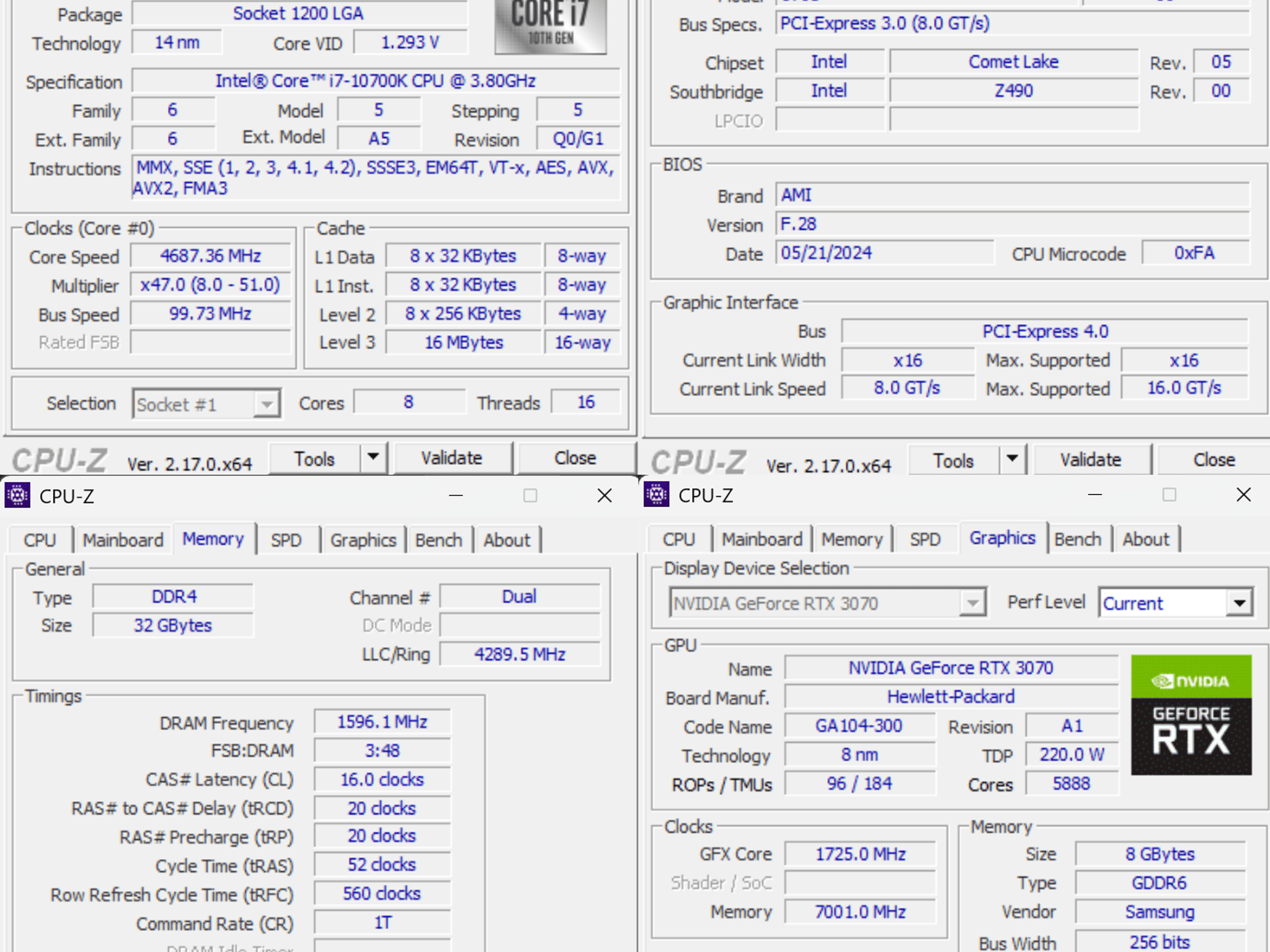Minimize the Memory CPU-Z window
Image resolution: width=1270 pixels, height=952 pixels.
coord(456,495)
